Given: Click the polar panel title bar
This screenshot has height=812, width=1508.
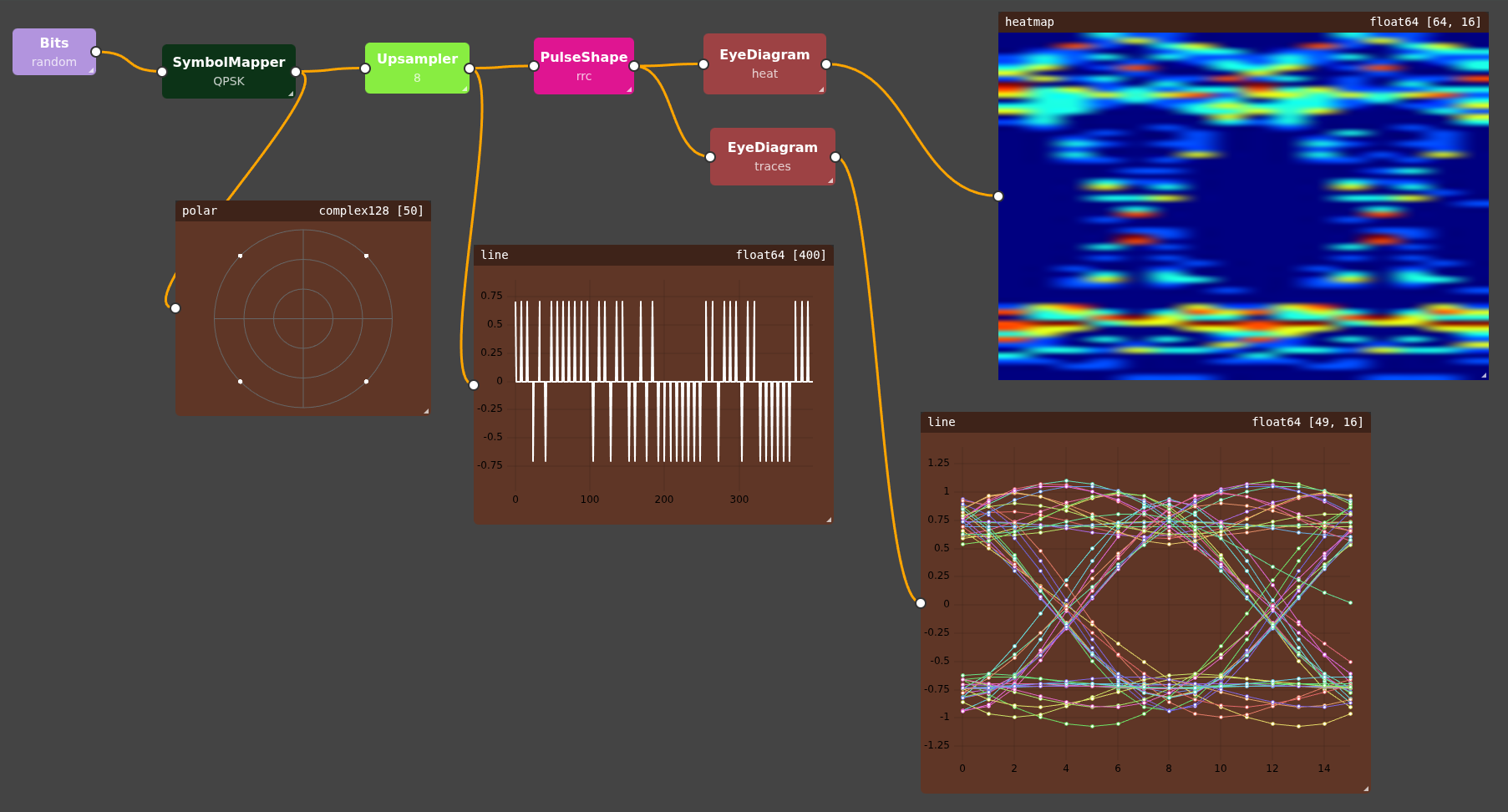Looking at the screenshot, I should 303,211.
